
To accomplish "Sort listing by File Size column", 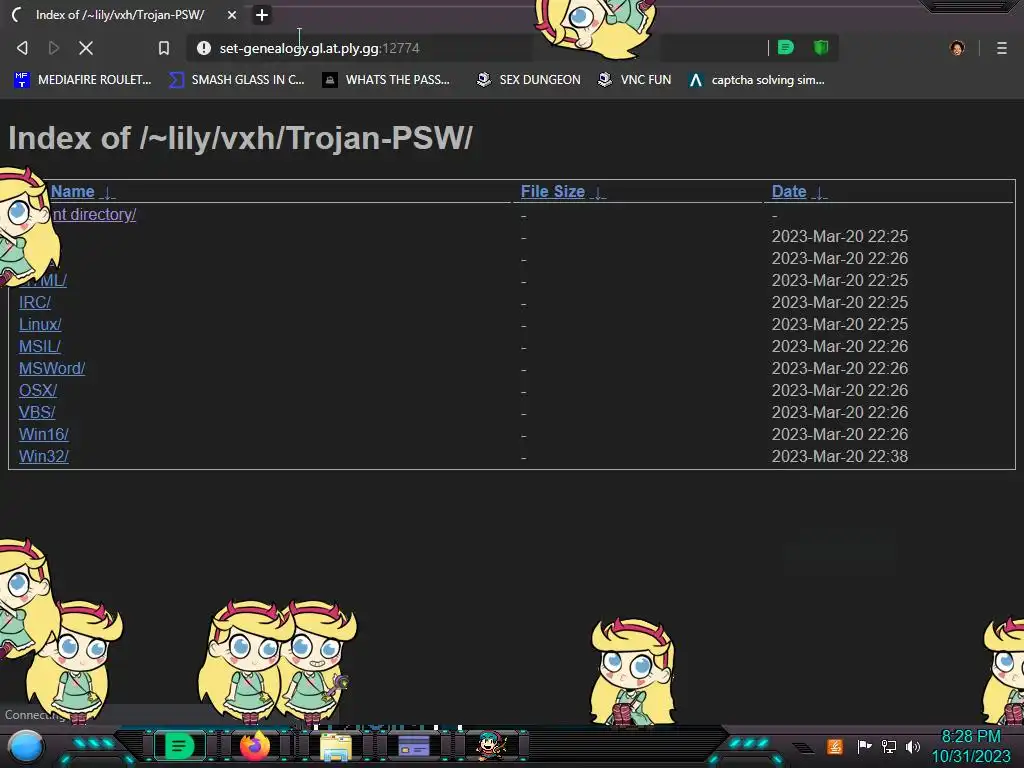I will [552, 191].
